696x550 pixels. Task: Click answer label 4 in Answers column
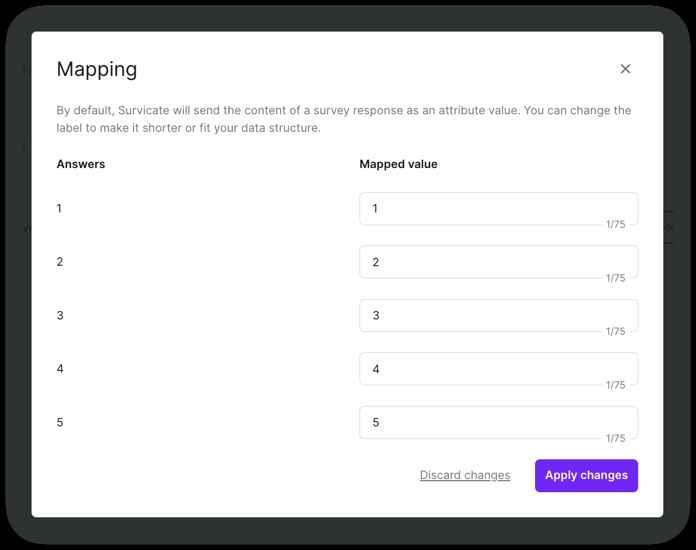tap(60, 369)
